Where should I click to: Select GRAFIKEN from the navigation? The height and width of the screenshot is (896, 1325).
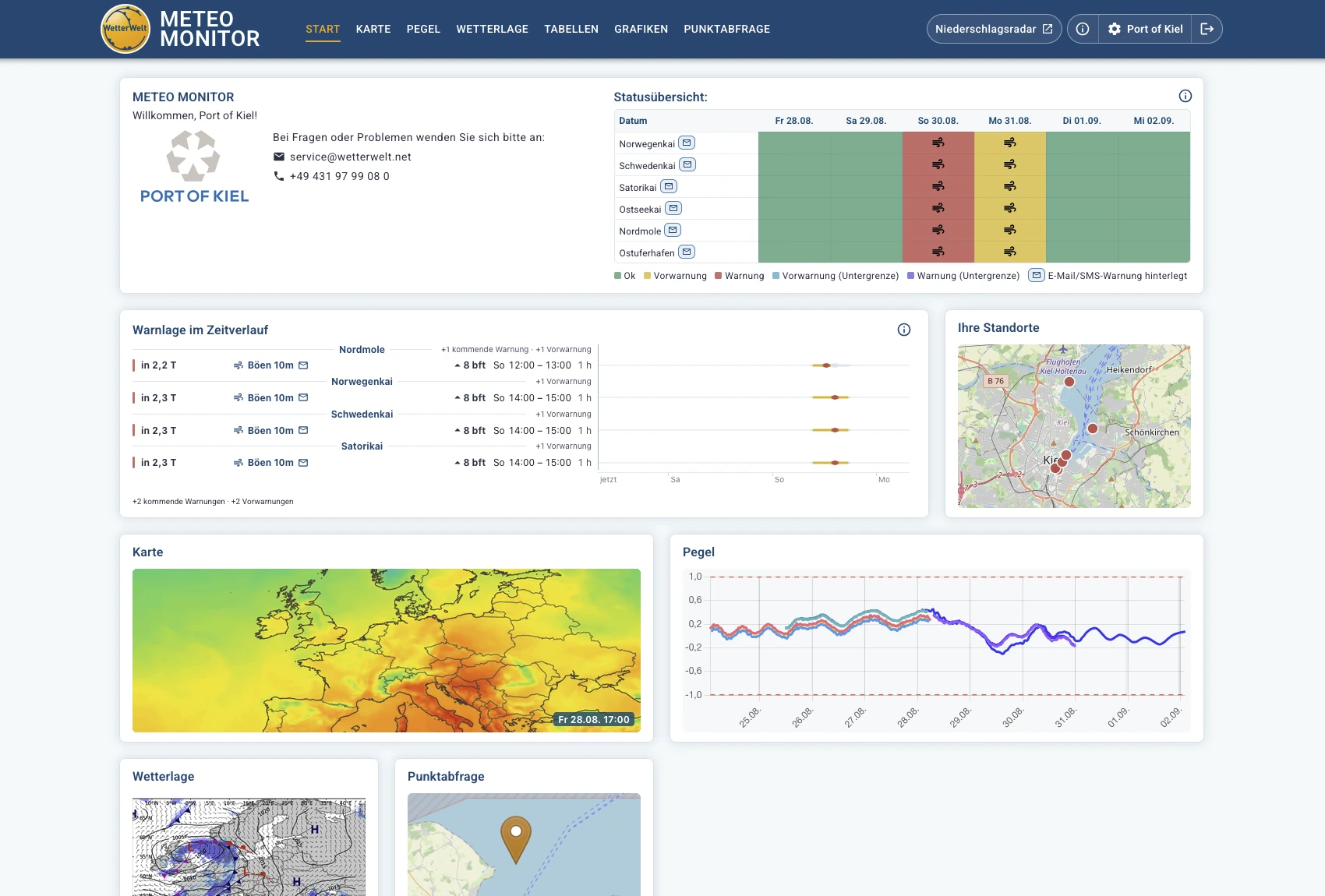tap(641, 29)
